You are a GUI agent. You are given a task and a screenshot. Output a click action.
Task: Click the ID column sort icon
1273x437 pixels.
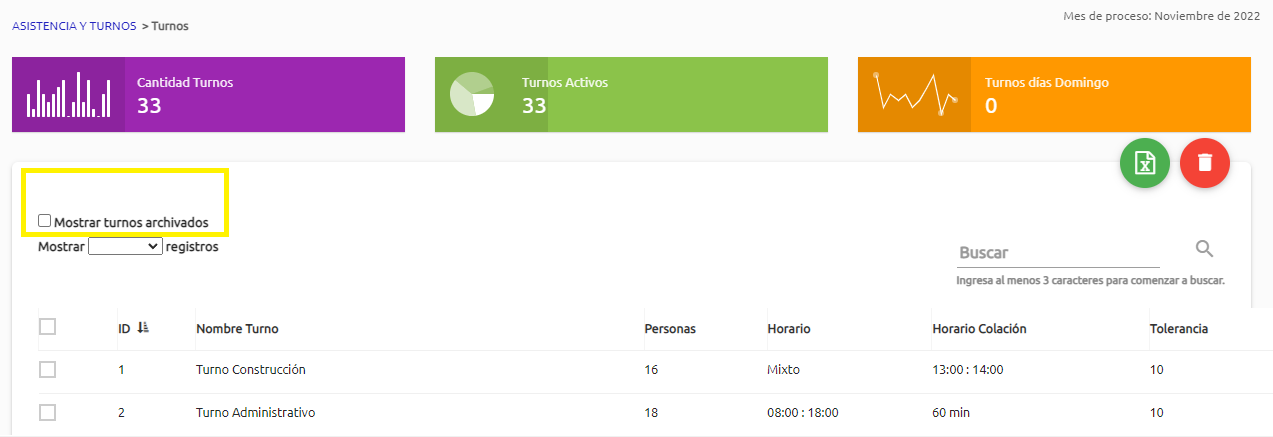(142, 328)
